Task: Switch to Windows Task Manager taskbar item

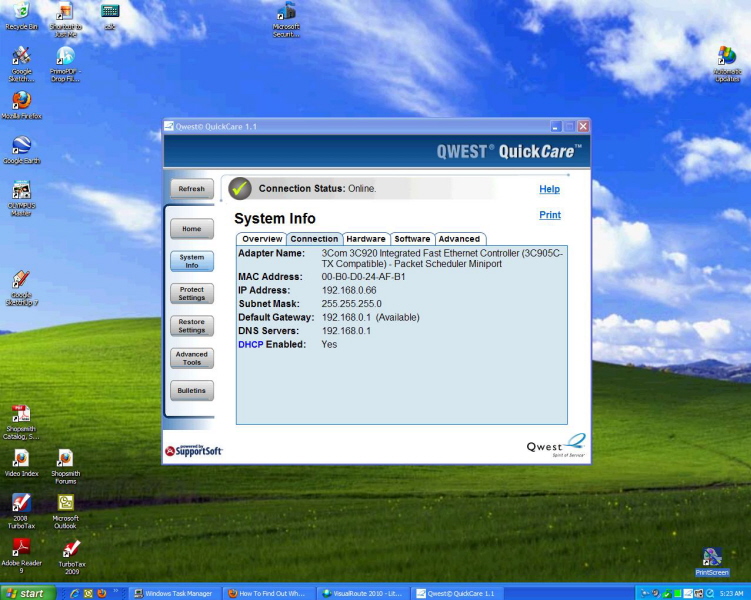Action: [174, 593]
